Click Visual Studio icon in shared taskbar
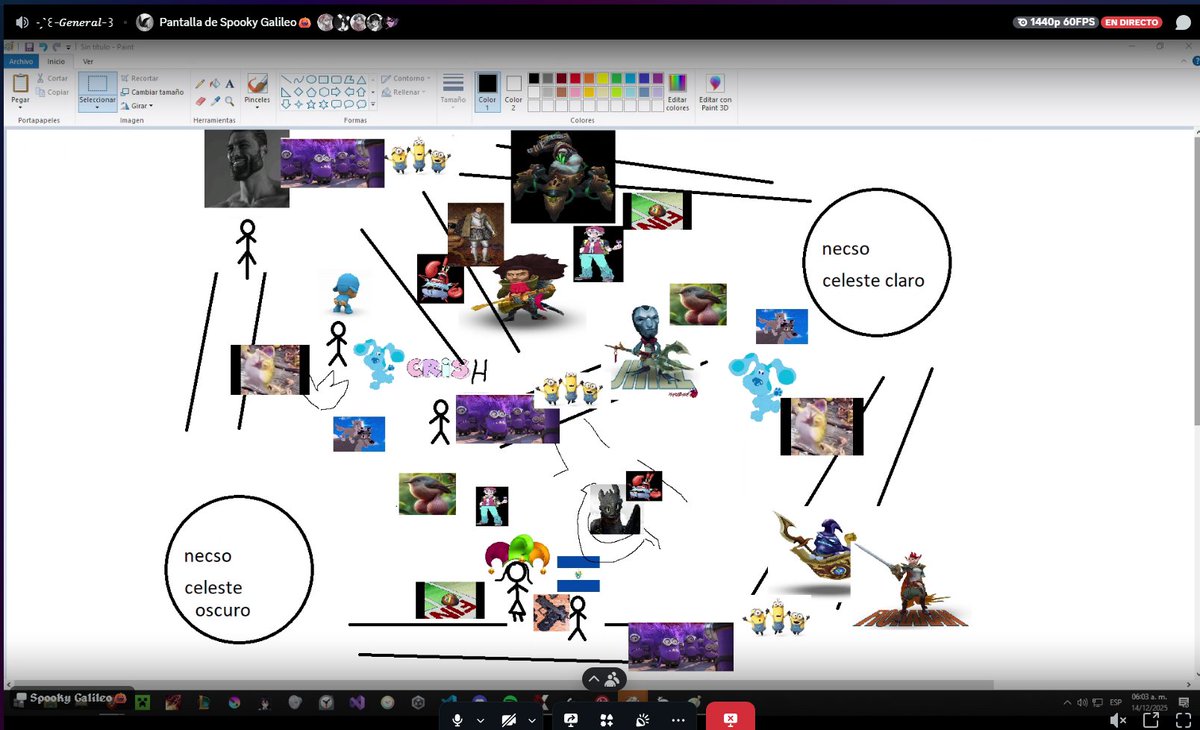The width and height of the screenshot is (1200, 730). point(356,702)
